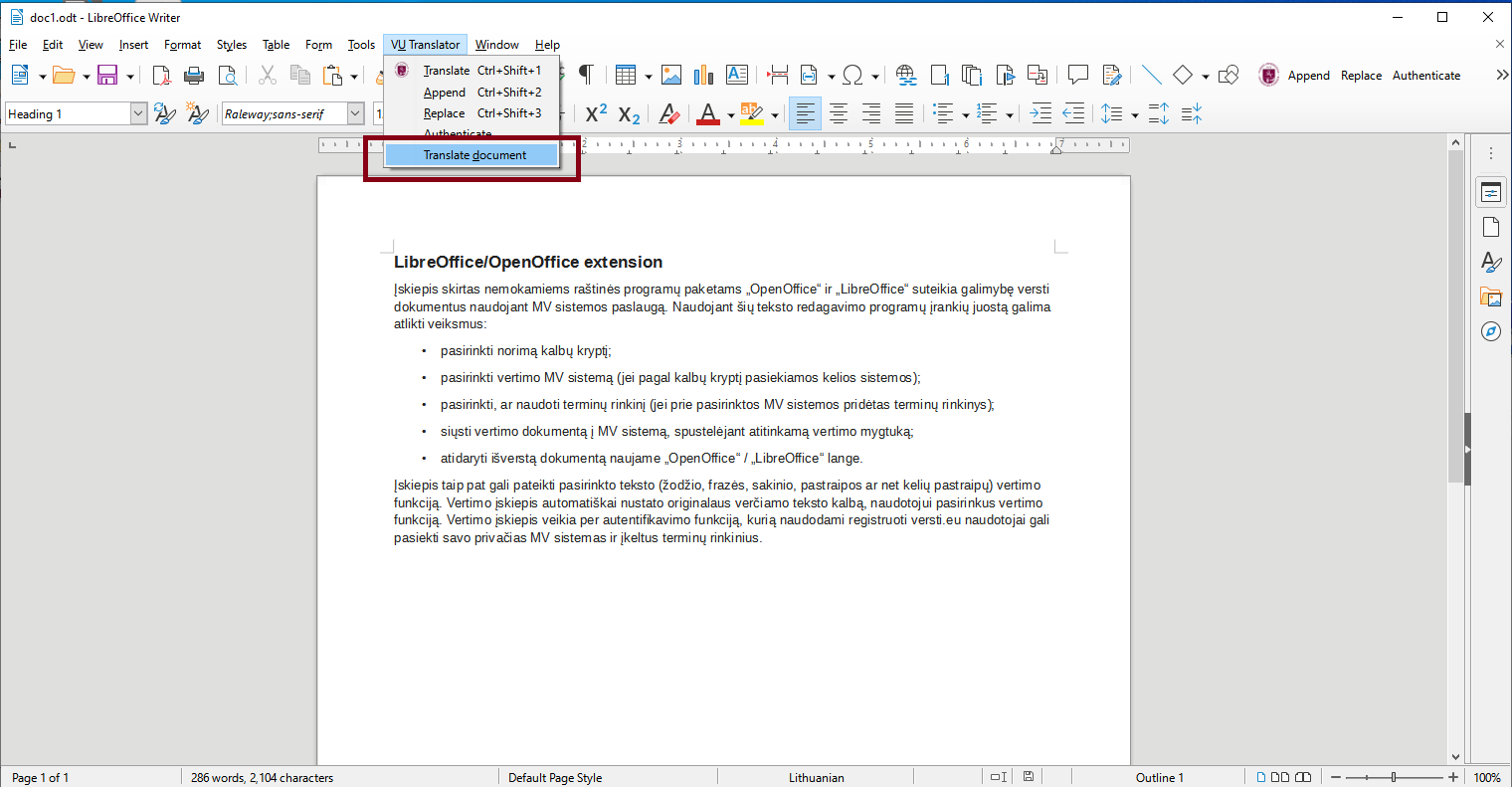Select Append Ctrl+Shift+2 in the menu
Image resolution: width=1512 pixels, height=787 pixels.
(472, 93)
